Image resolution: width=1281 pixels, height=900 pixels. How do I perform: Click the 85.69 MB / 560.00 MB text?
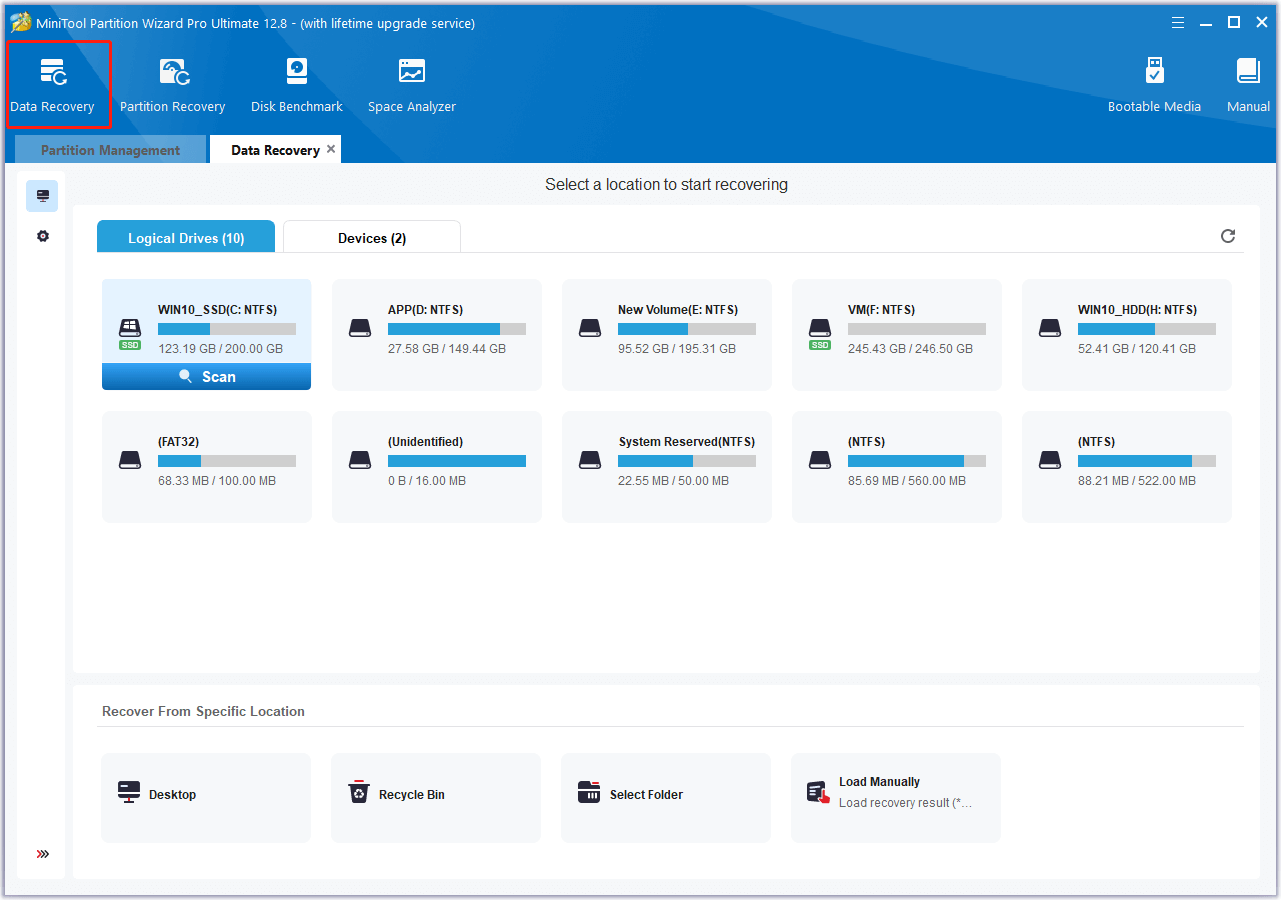(907, 481)
